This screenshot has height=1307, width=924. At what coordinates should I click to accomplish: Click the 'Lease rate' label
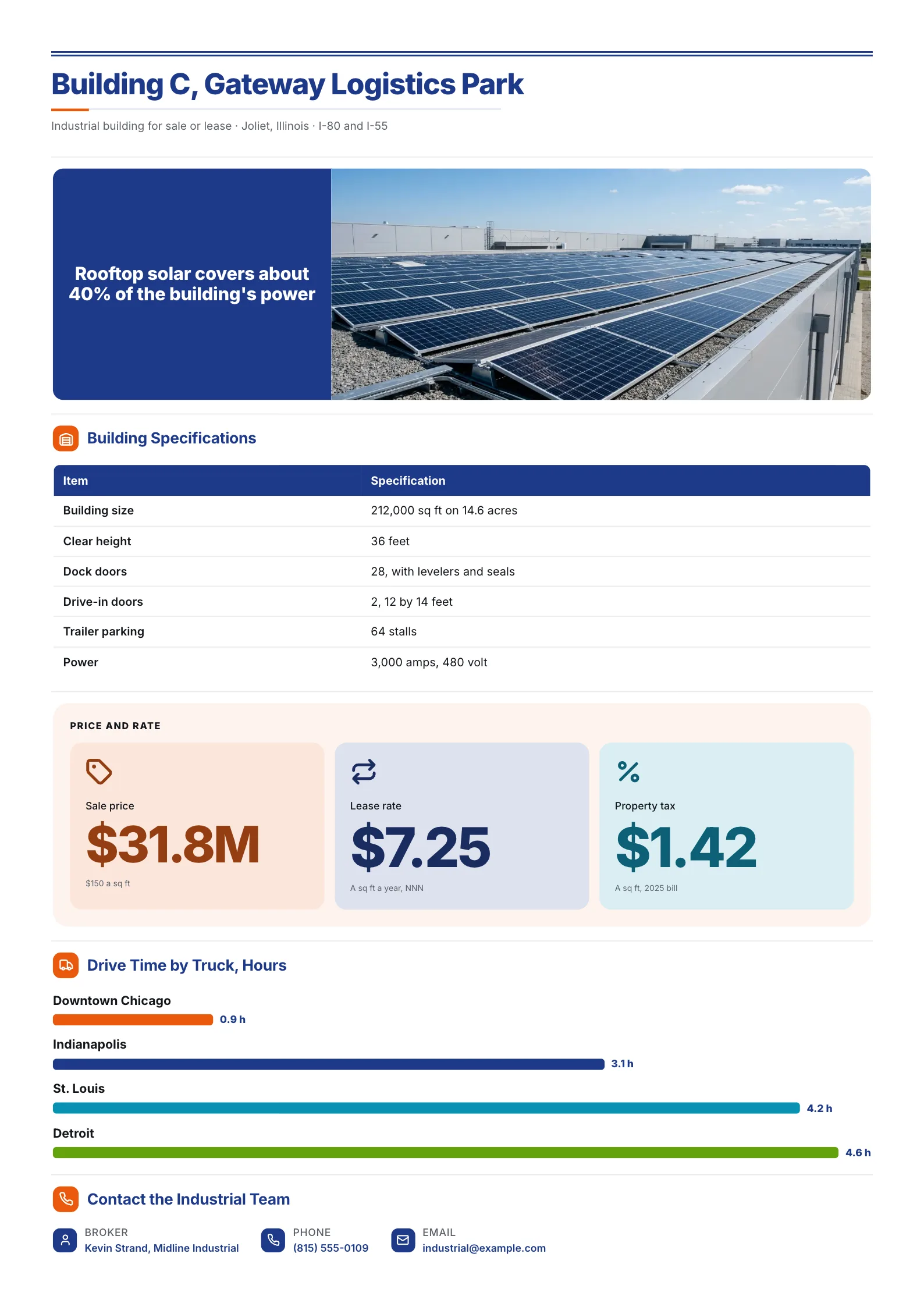point(376,806)
